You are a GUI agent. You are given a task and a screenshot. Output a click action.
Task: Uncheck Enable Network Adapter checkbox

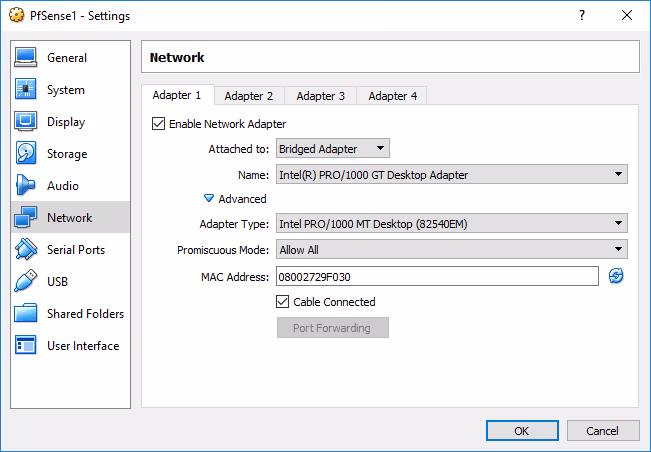(x=158, y=124)
